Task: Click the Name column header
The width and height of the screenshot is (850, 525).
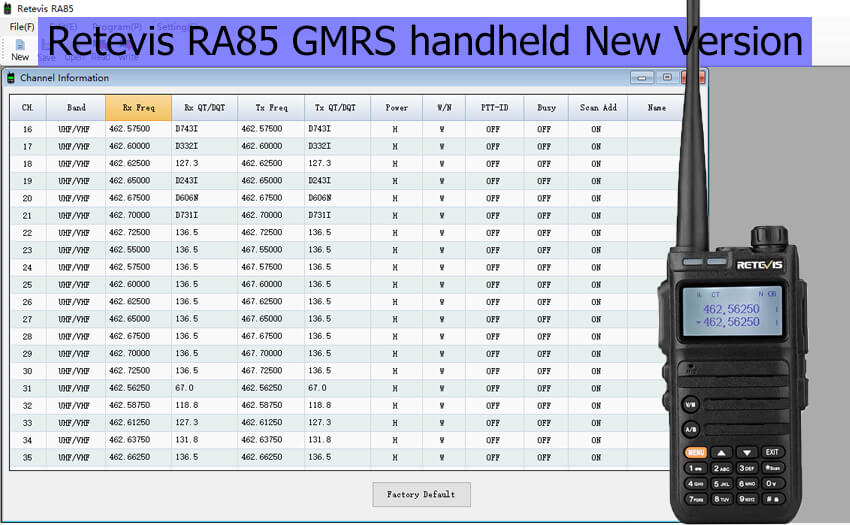Action: click(x=656, y=108)
